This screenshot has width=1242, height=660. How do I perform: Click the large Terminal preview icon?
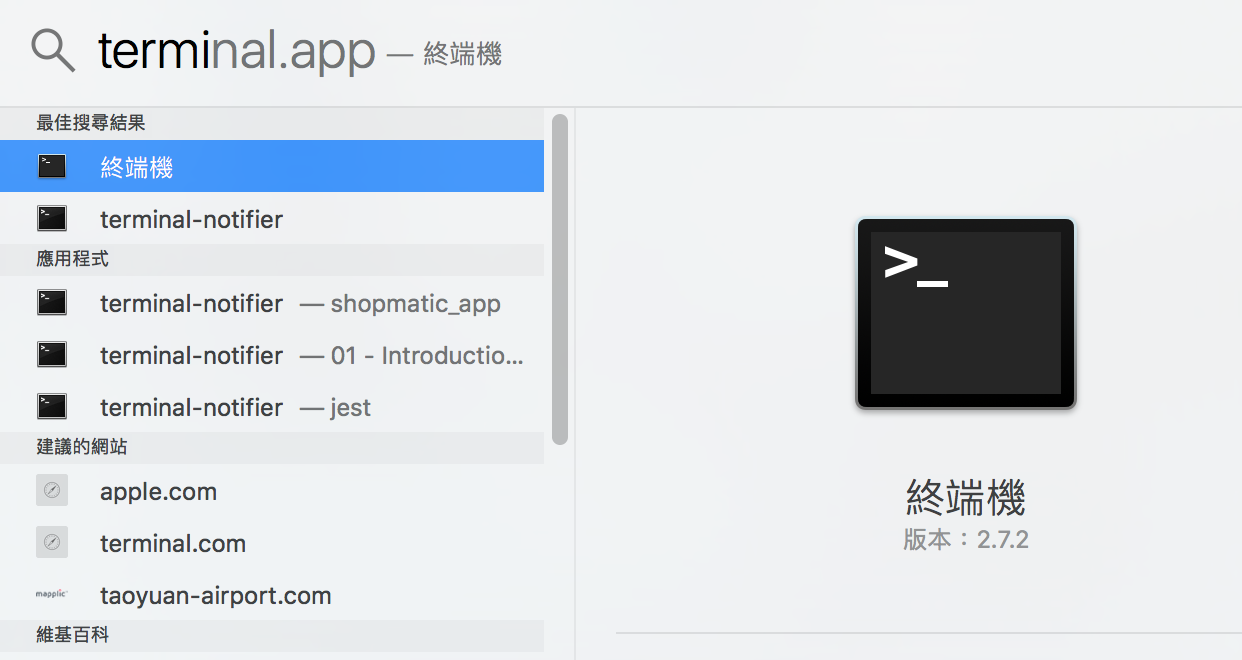(x=965, y=313)
